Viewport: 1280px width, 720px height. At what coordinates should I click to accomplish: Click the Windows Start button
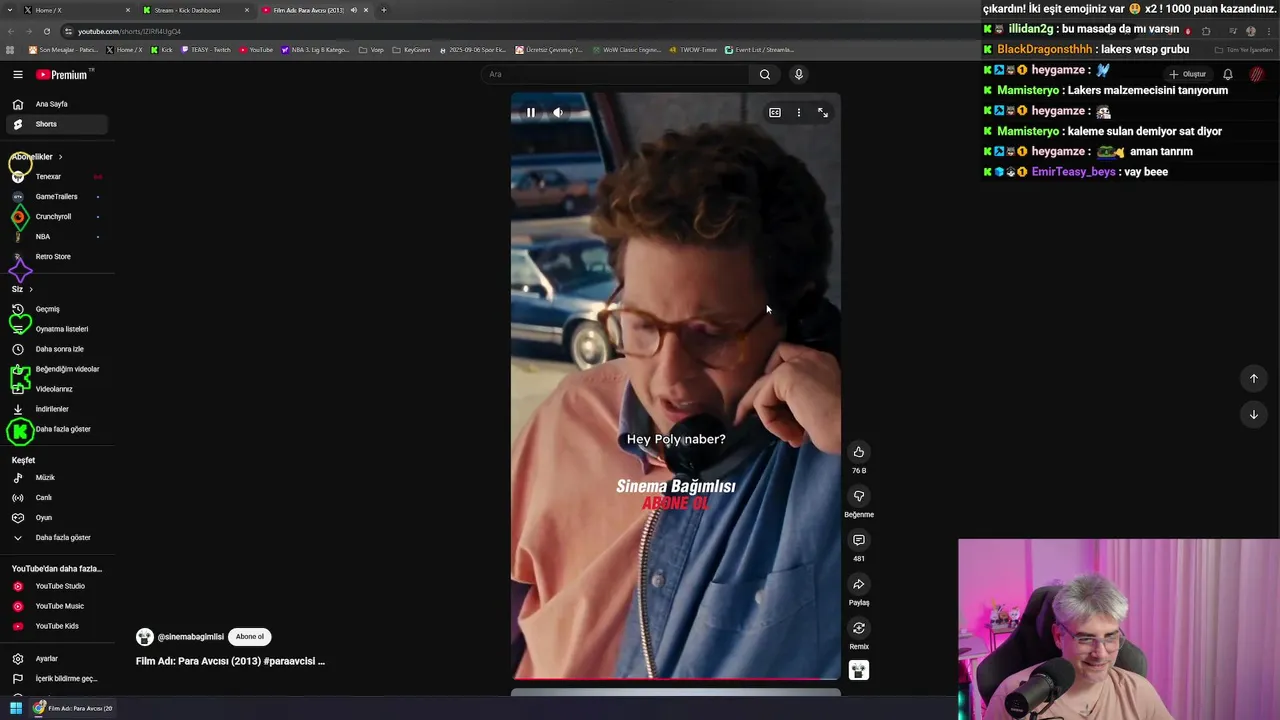(16, 708)
